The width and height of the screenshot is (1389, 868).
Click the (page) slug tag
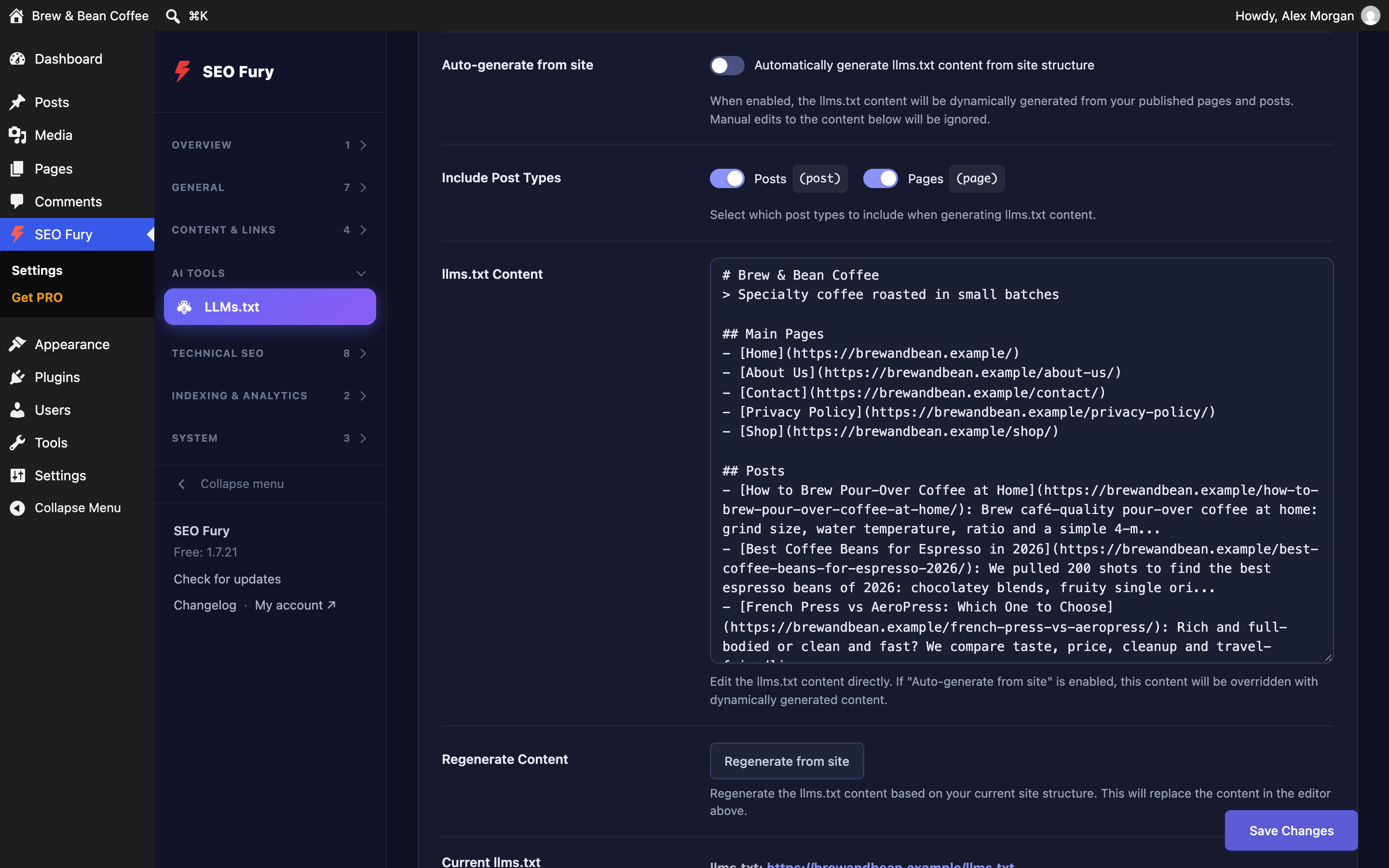pyautogui.click(x=976, y=178)
